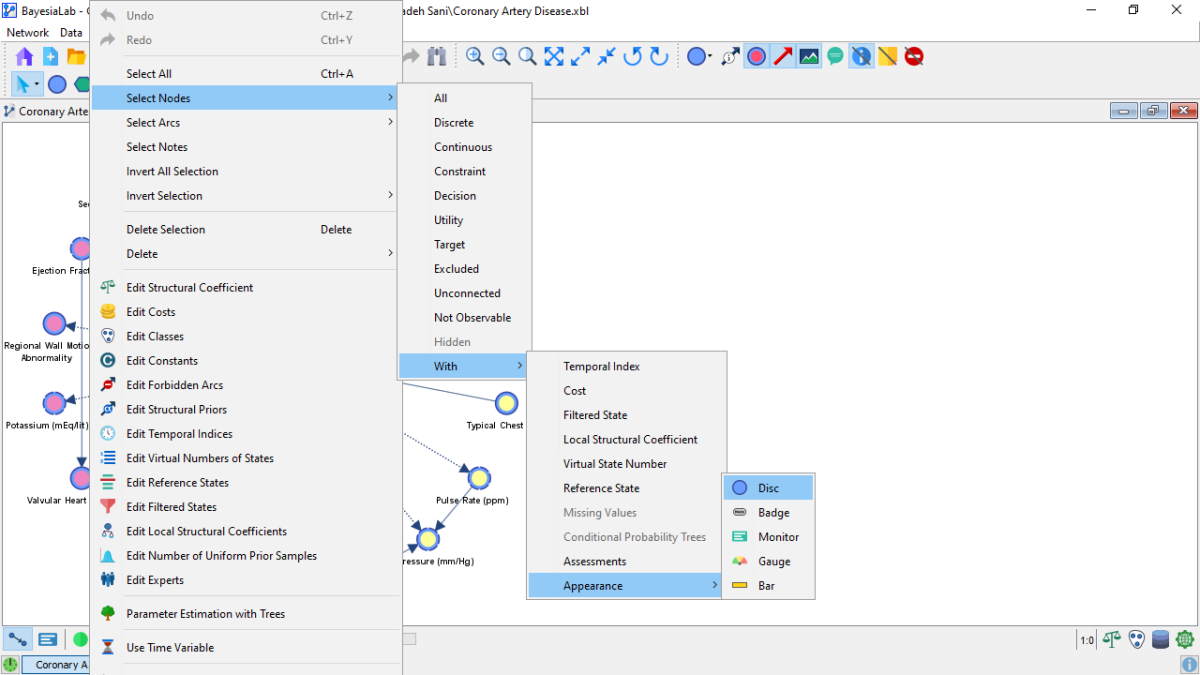Open the Network menu
Screen dimensions: 1200x675
[x=28, y=32]
